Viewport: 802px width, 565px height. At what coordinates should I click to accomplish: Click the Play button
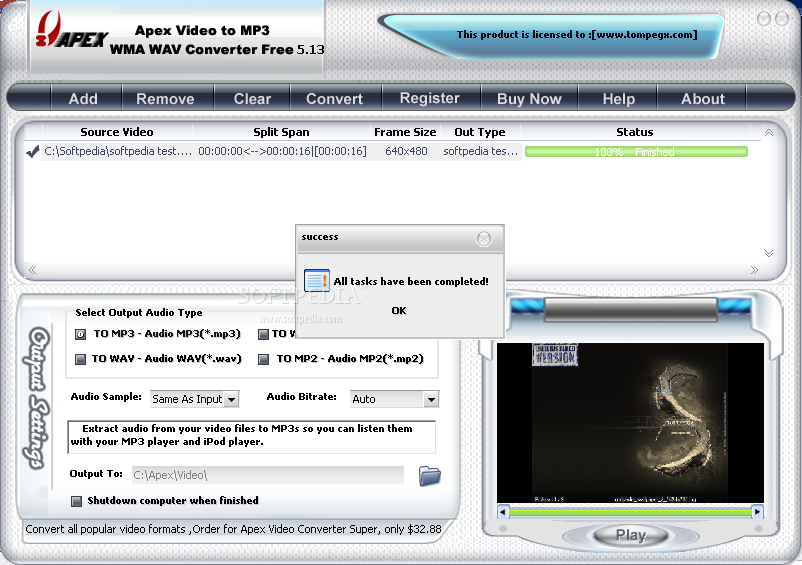631,535
